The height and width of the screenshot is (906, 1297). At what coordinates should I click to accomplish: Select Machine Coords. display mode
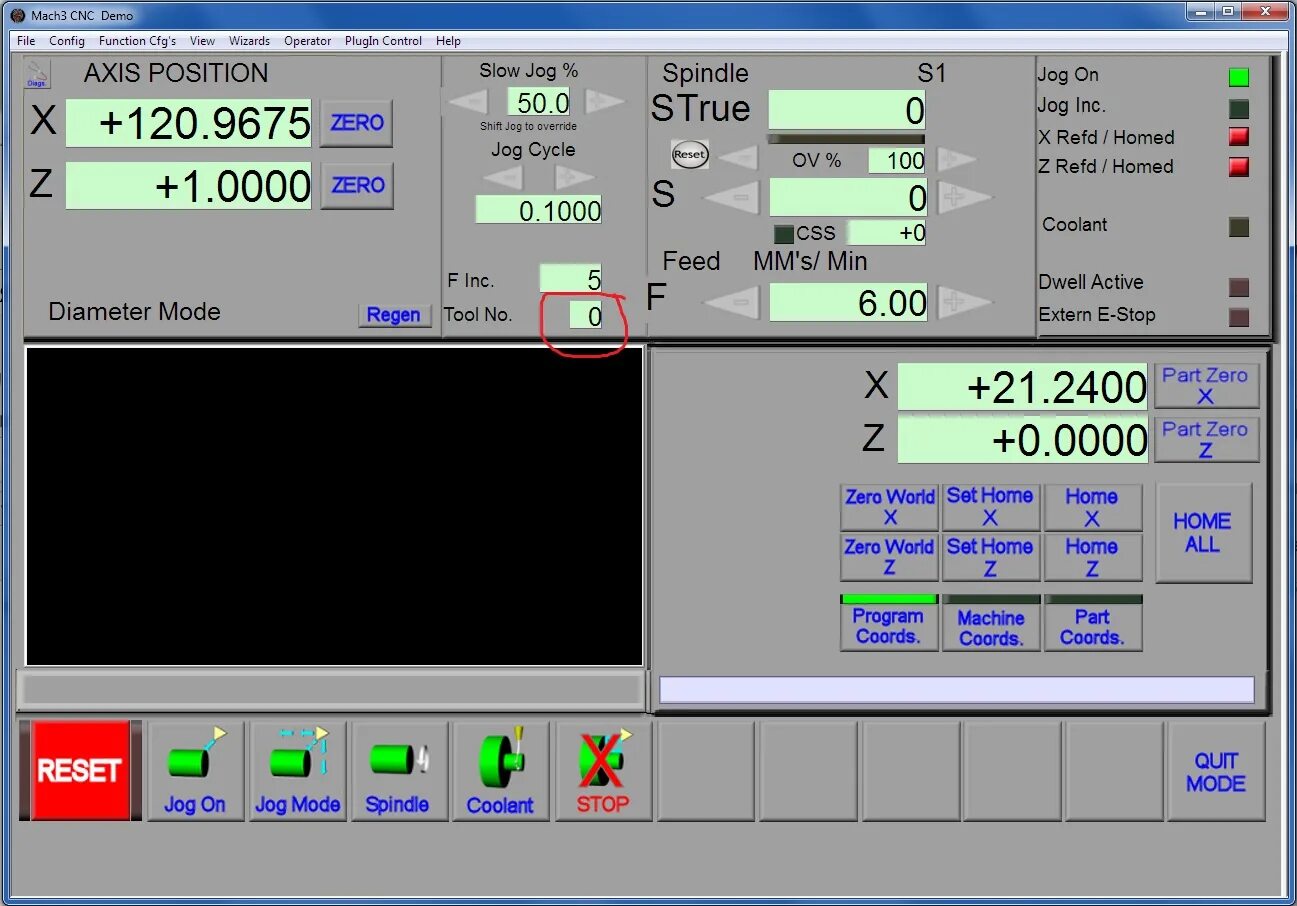coord(990,623)
